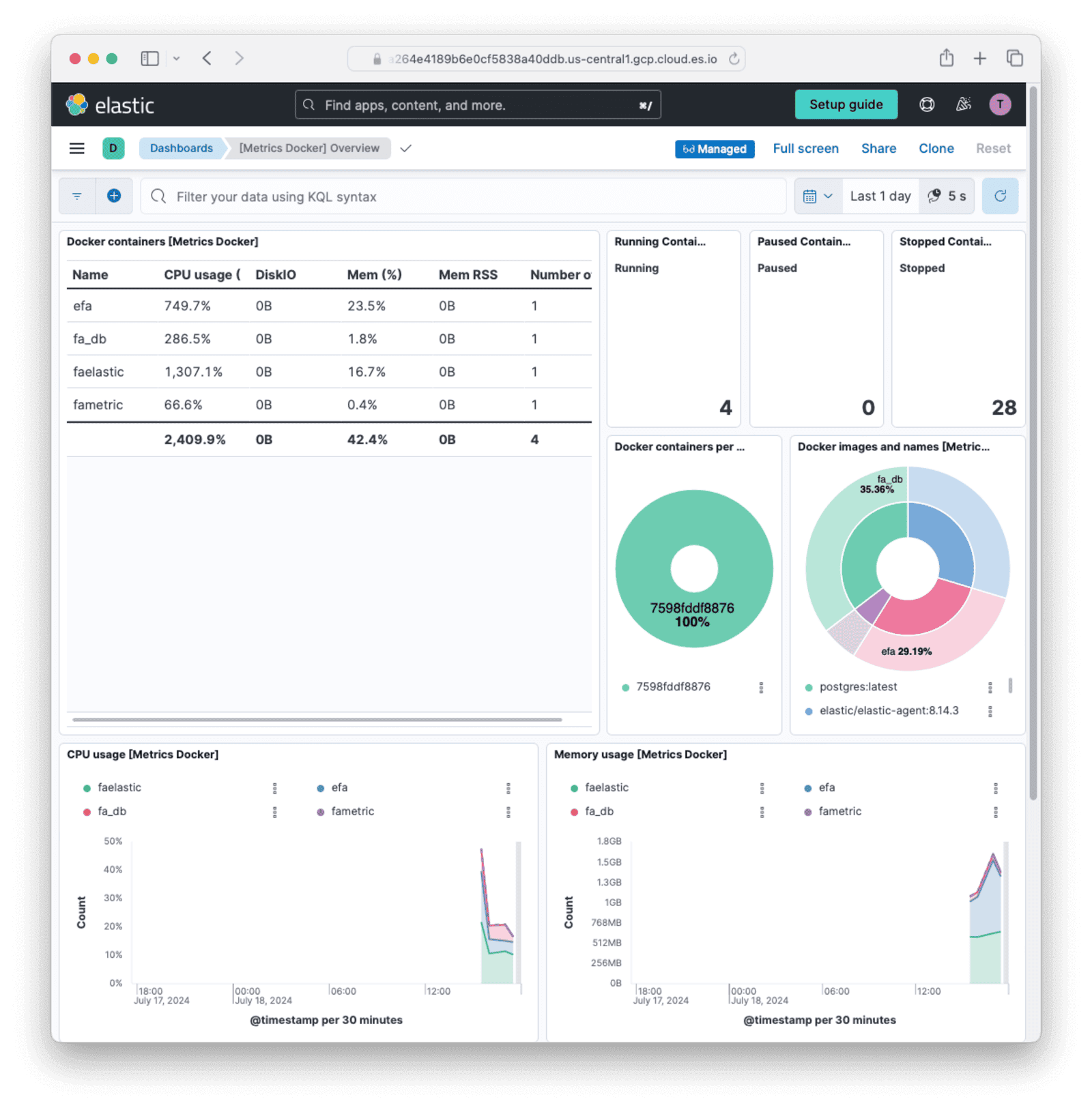Open options for postgres:latest legend item

(990, 688)
